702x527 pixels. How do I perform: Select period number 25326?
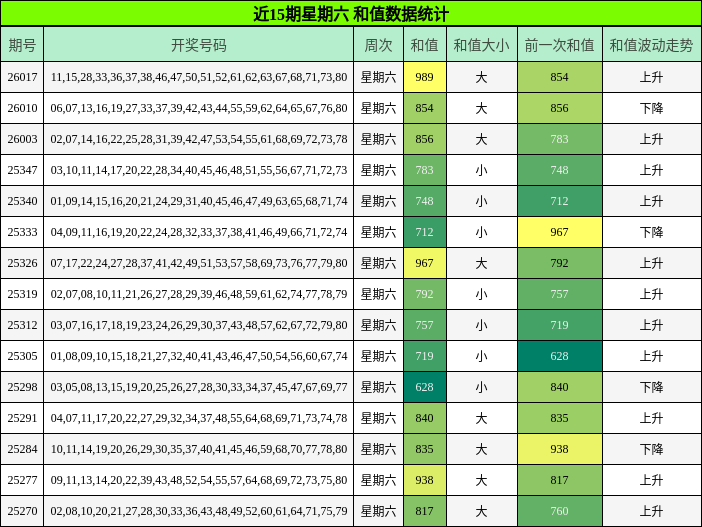pos(22,263)
